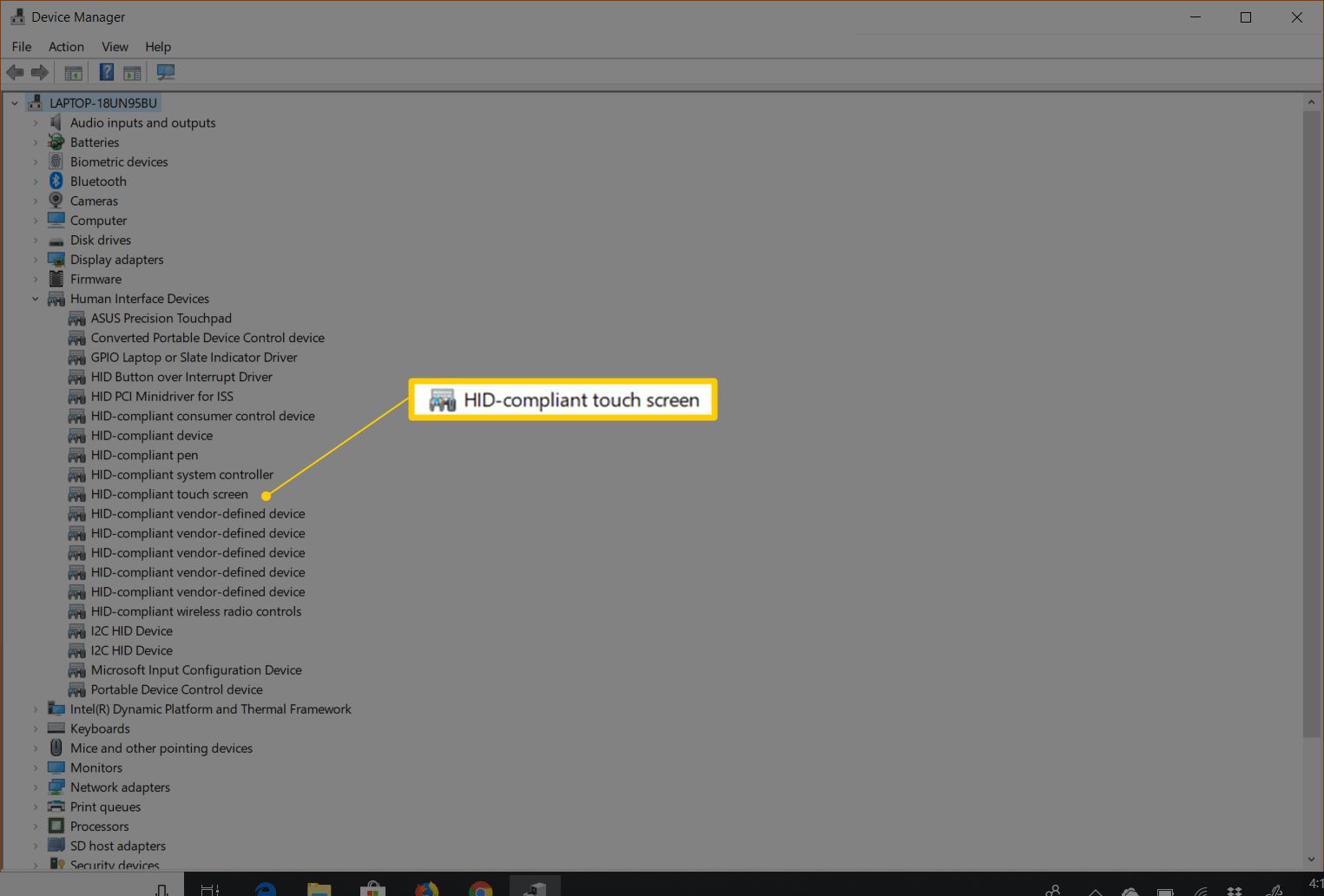
Task: Expand the Processors category
Action: (36, 827)
